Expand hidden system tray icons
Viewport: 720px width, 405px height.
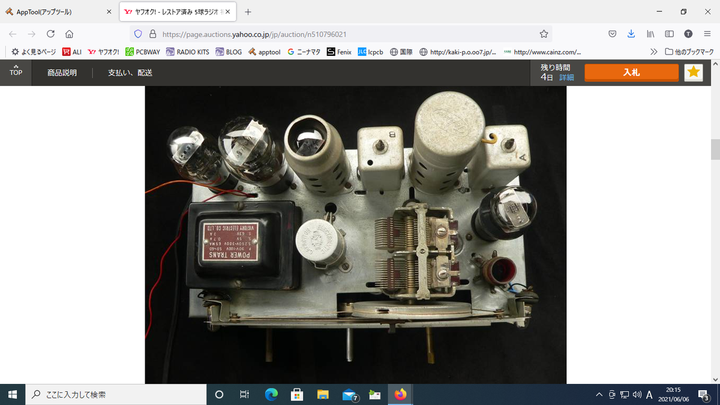pos(599,394)
